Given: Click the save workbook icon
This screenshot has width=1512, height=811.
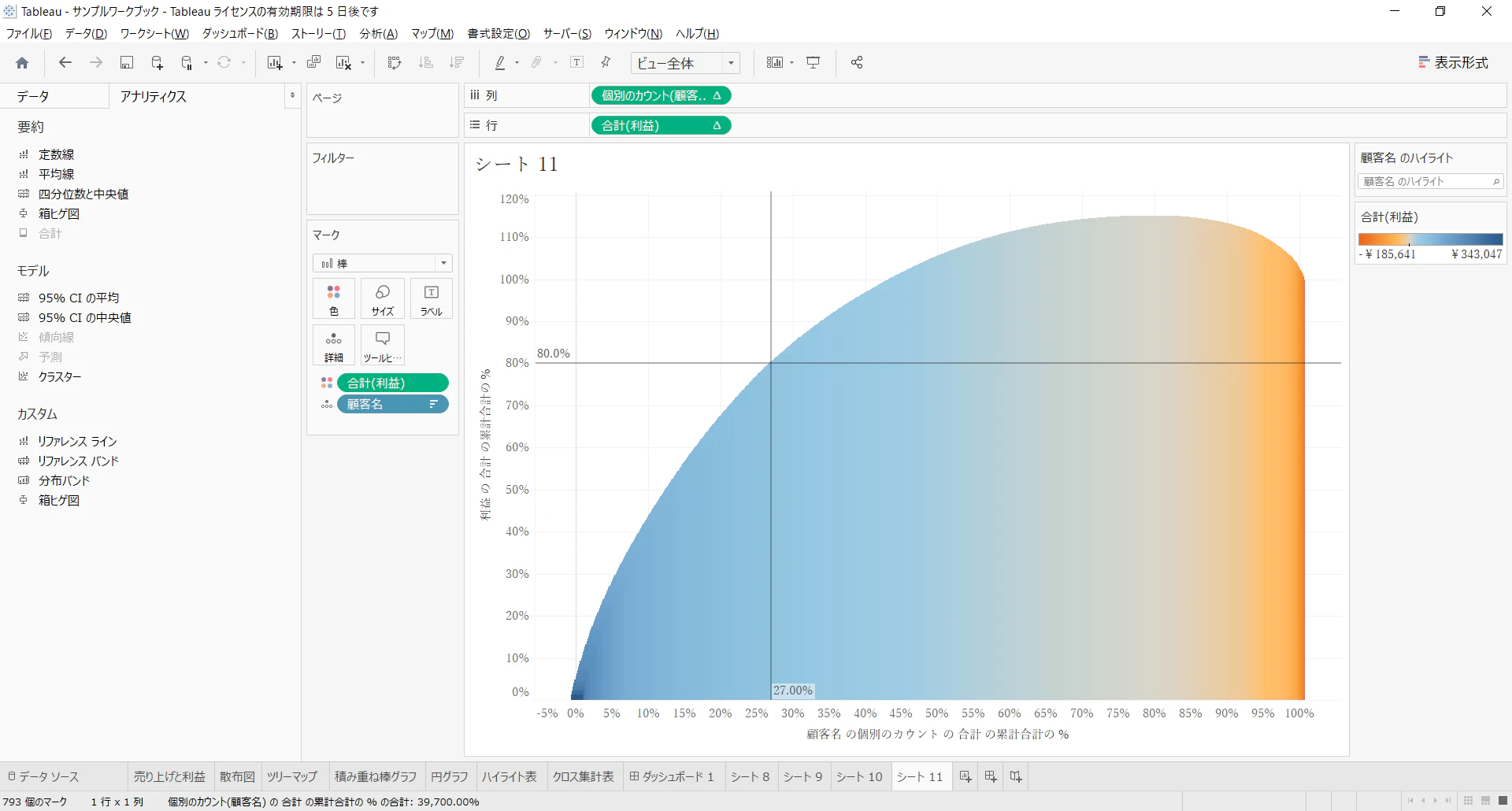Looking at the screenshot, I should (x=126, y=63).
